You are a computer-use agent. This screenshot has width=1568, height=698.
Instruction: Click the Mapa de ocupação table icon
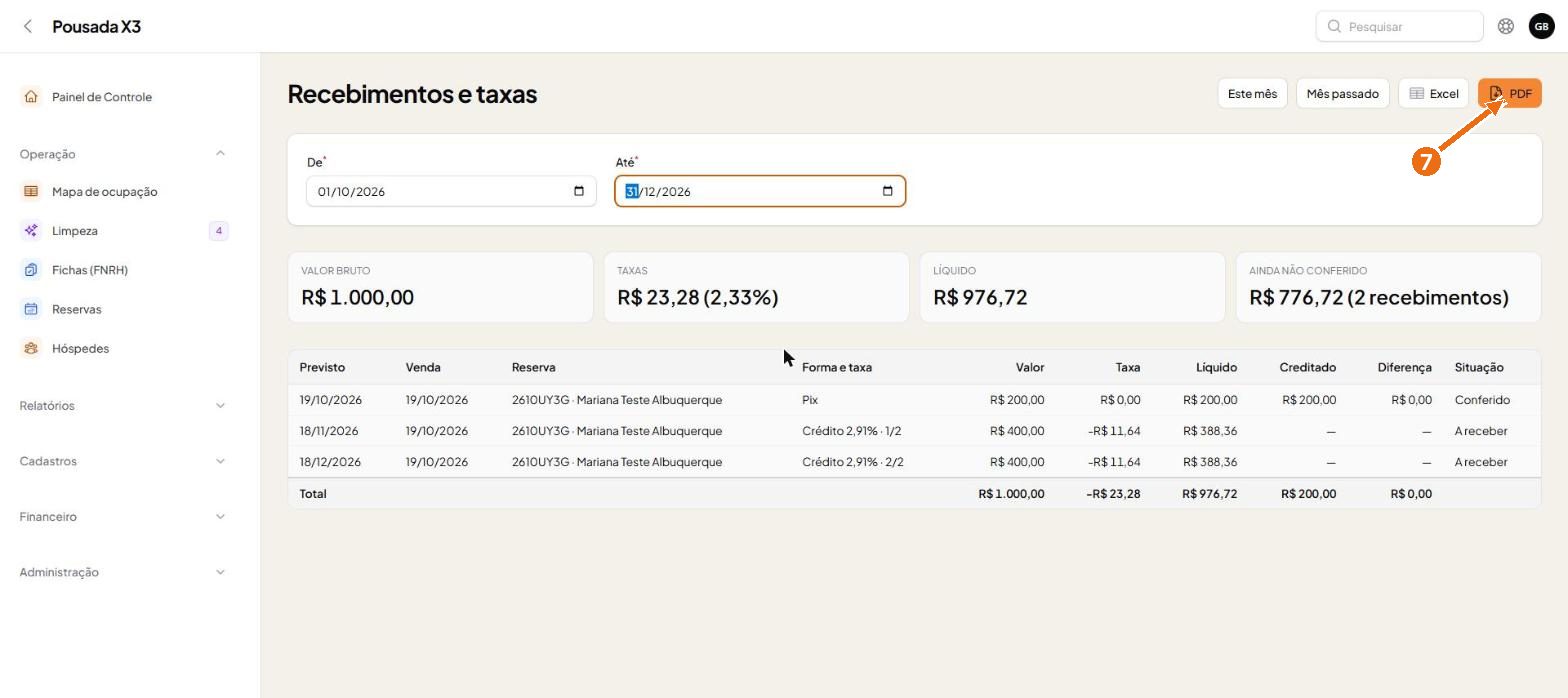(x=31, y=191)
